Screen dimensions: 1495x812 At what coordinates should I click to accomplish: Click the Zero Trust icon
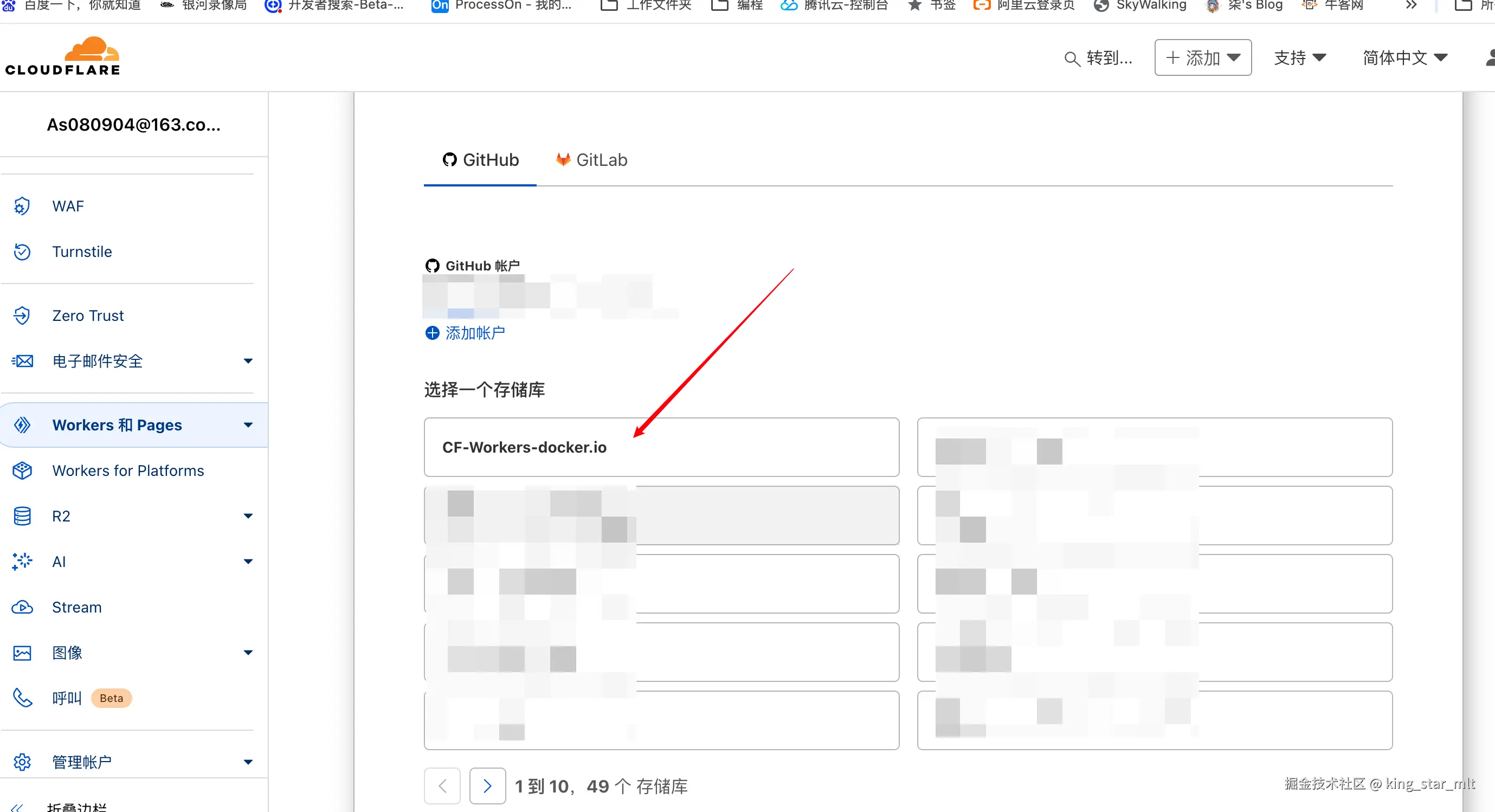click(x=22, y=315)
